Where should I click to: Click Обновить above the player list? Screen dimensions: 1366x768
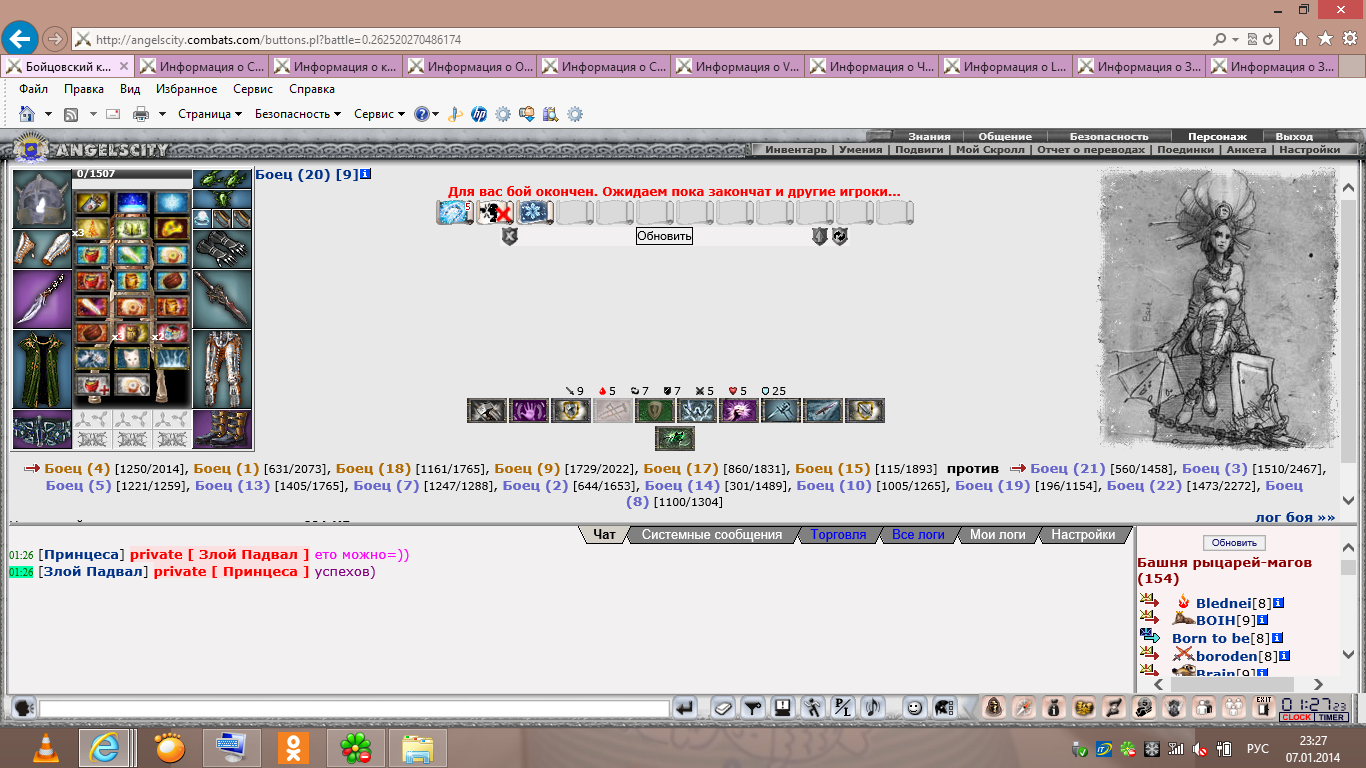1234,543
